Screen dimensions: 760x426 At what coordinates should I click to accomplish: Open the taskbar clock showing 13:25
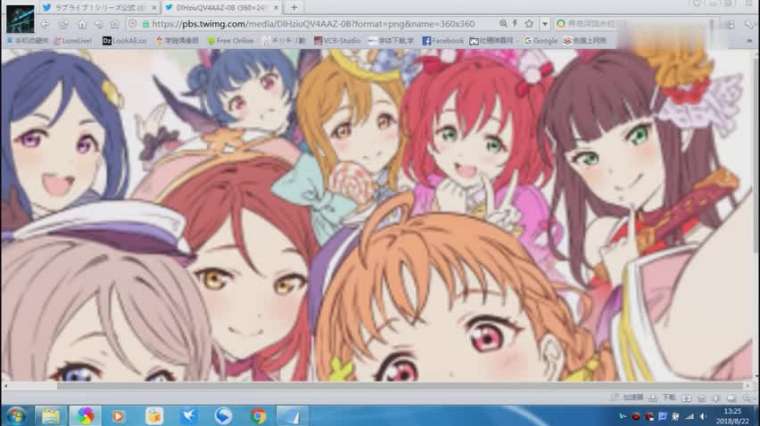(x=732, y=416)
